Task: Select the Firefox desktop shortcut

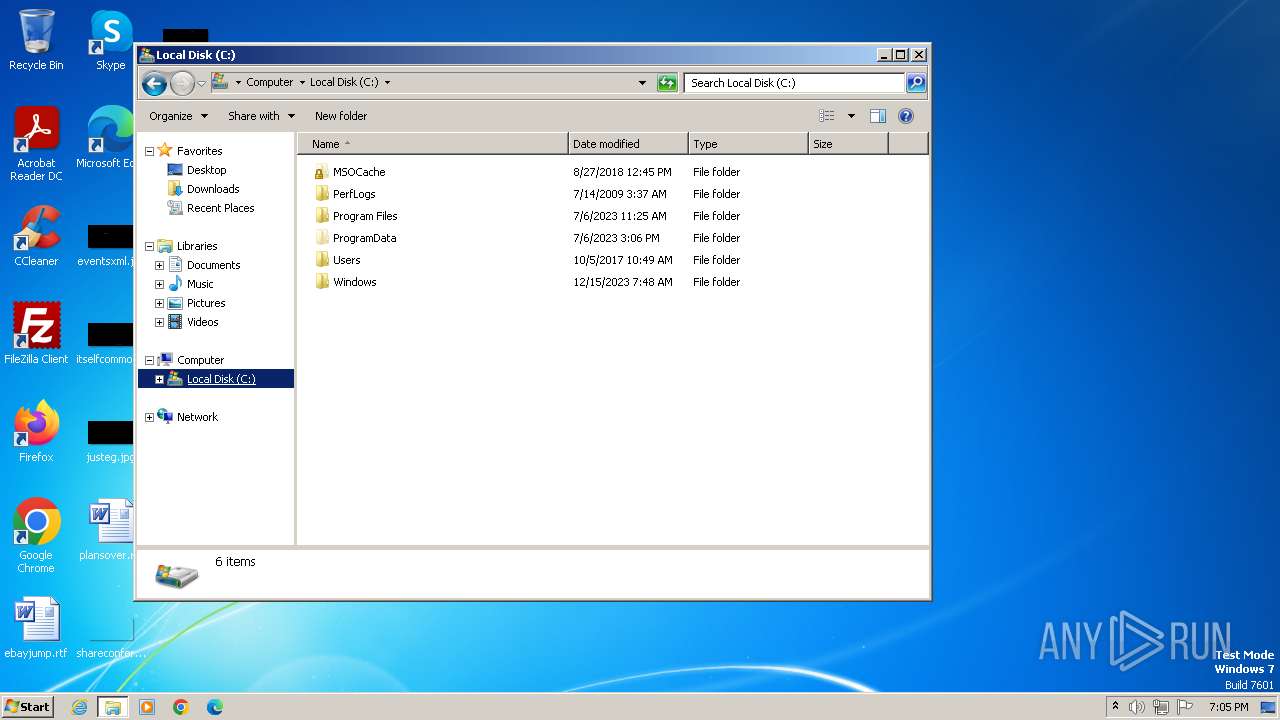Action: (x=36, y=431)
